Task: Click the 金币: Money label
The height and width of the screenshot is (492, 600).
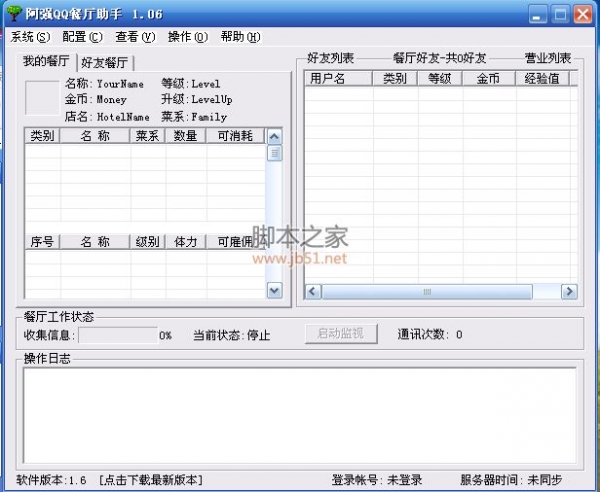Action: coord(96,99)
